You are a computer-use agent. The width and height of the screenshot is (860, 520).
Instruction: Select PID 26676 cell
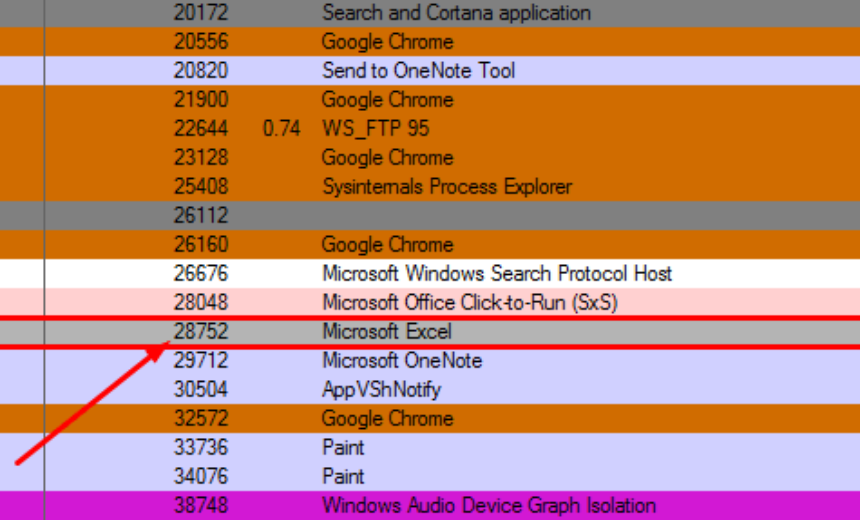(201, 274)
